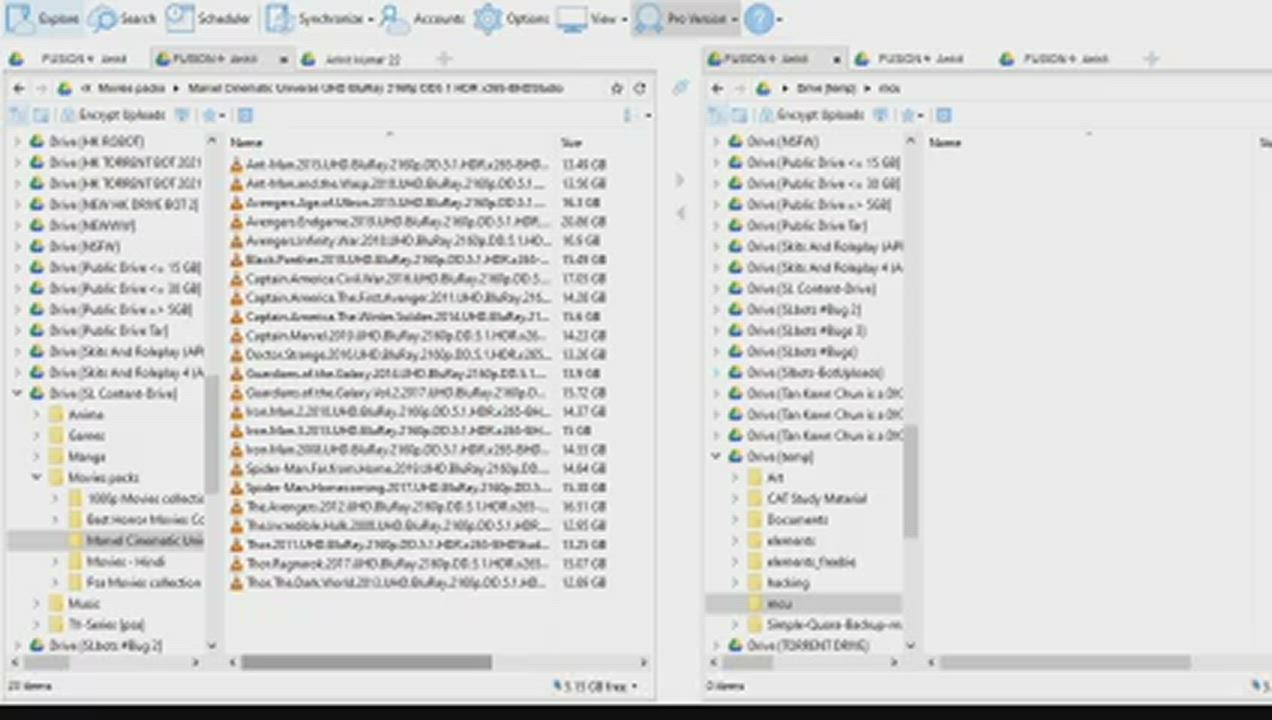Open the favorites star dropdown in the right pane toolbar
This screenshot has height=720, width=1272.
(911, 115)
